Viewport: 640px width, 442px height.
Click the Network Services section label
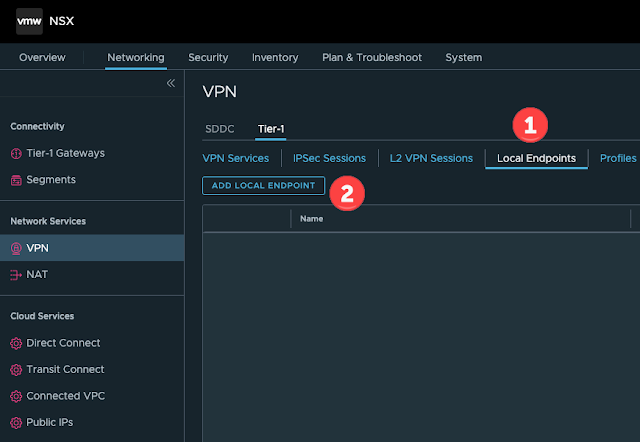pyautogui.click(x=48, y=222)
